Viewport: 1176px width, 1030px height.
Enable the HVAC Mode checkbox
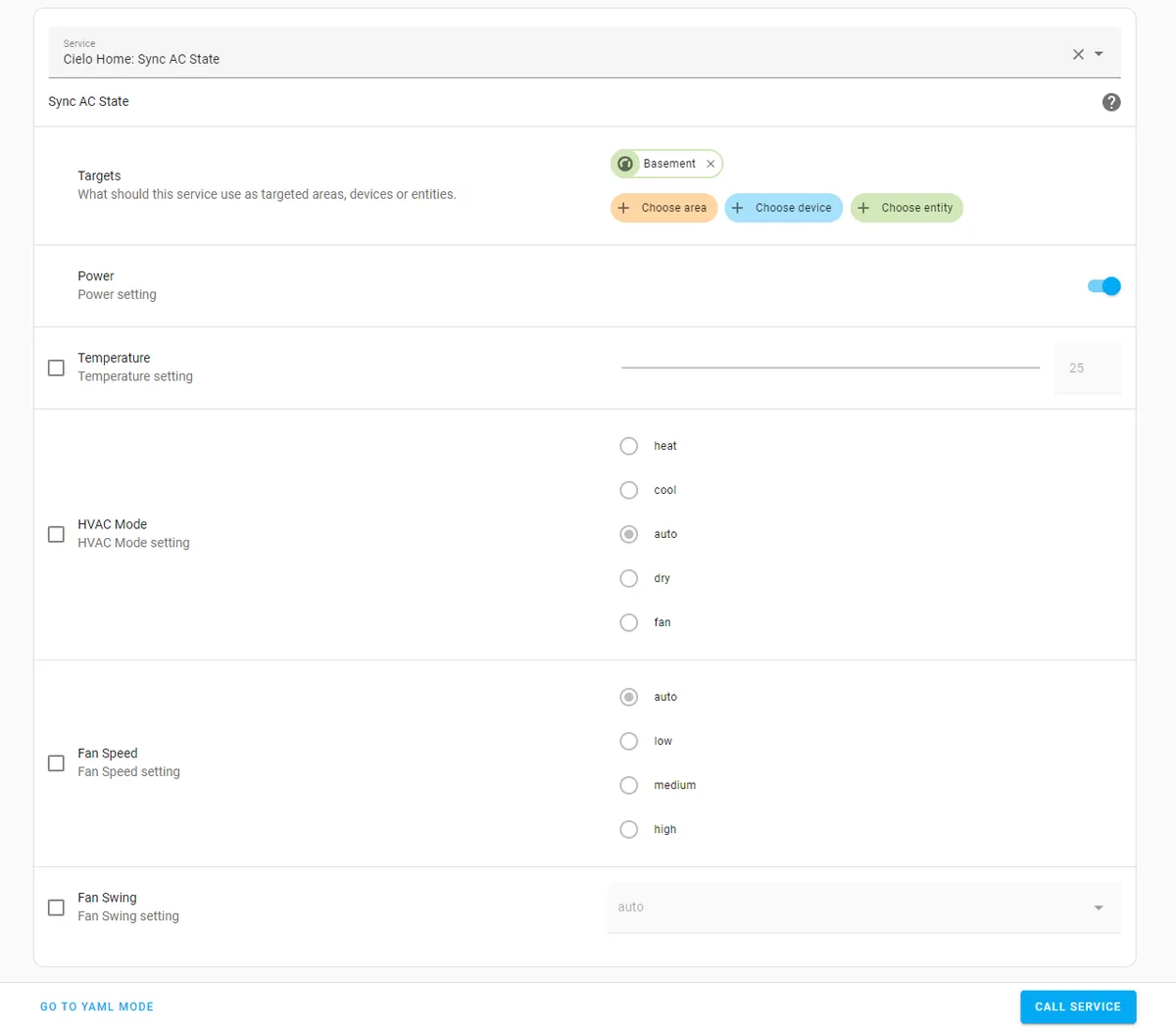(57, 534)
